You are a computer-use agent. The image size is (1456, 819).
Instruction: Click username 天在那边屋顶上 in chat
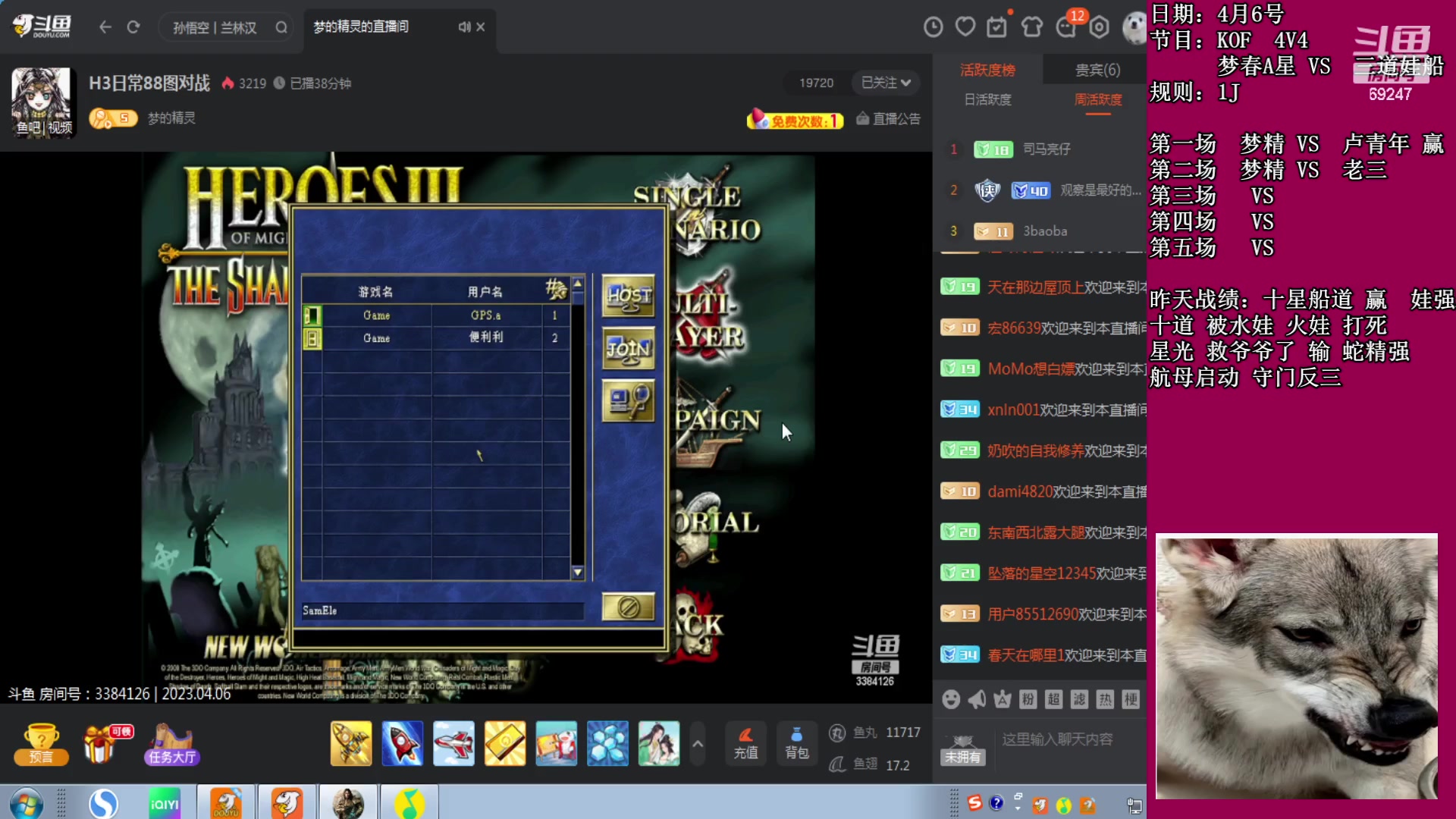point(1035,287)
